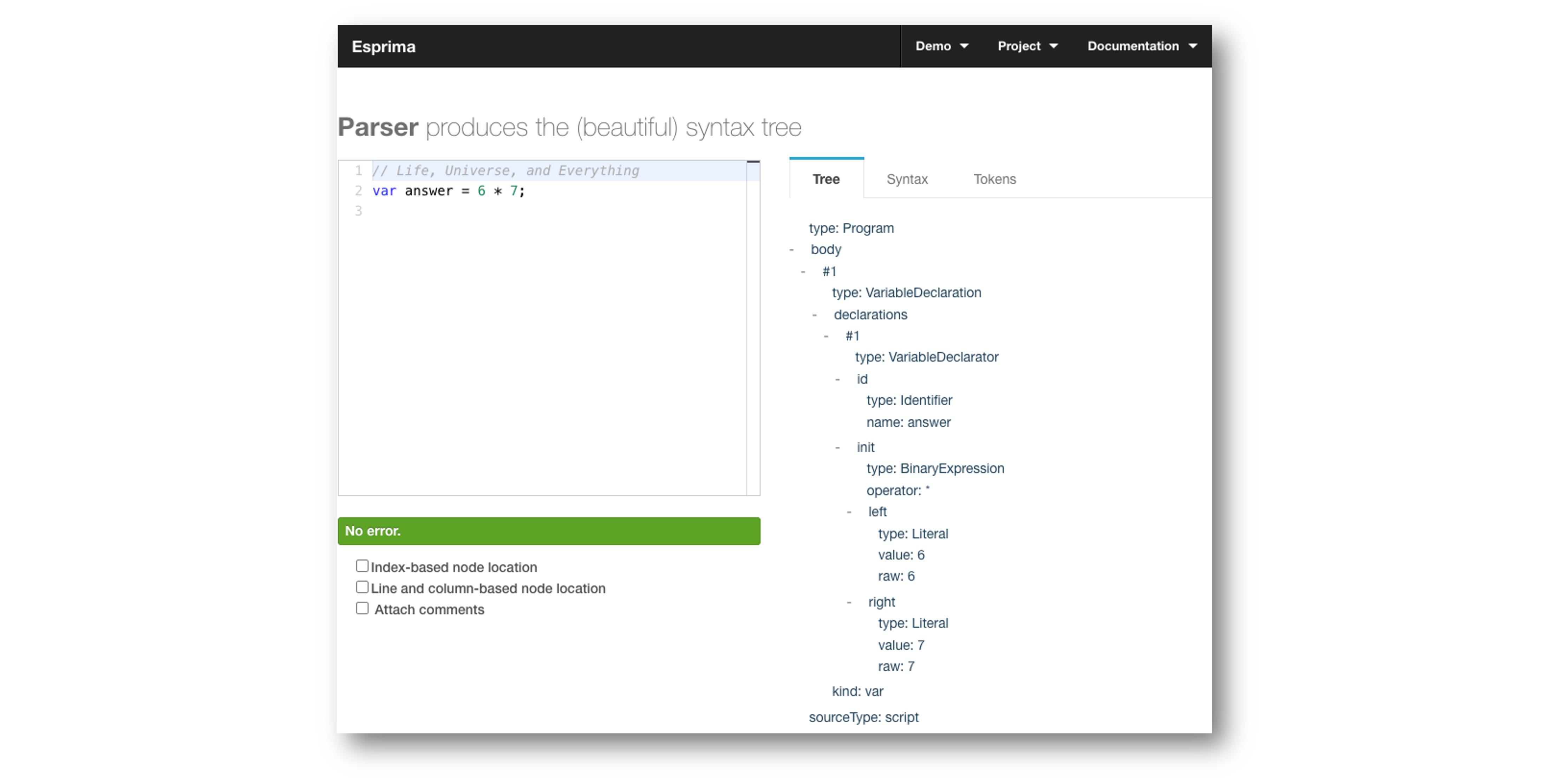Check the Attach comments option
The height and width of the screenshot is (784, 1547).
point(362,608)
